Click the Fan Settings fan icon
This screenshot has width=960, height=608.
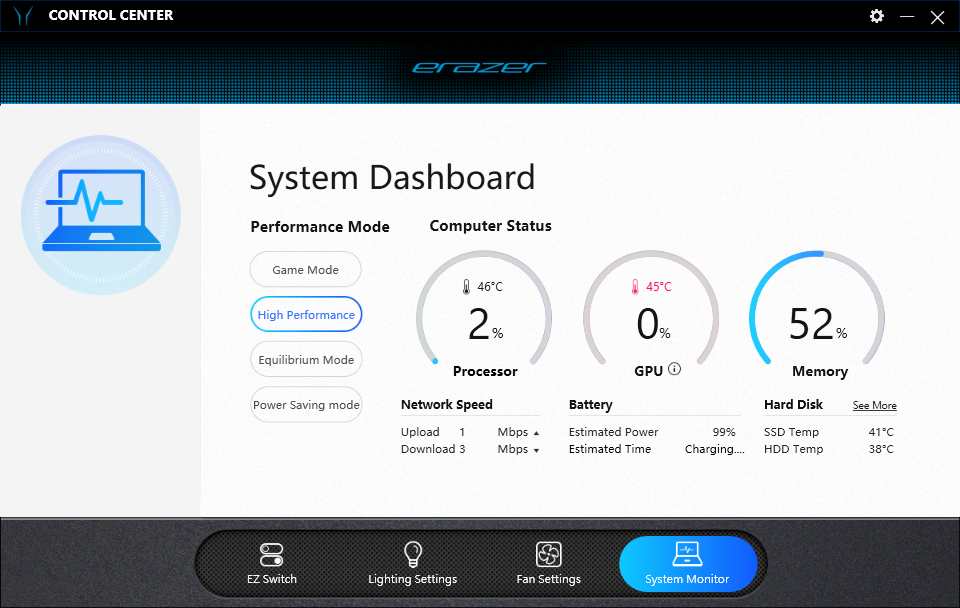[549, 554]
